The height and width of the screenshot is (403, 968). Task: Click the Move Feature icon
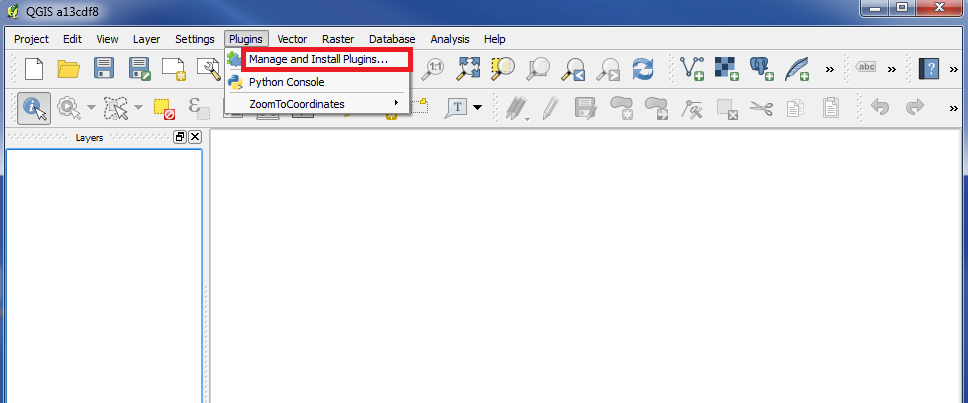pyautogui.click(x=656, y=108)
